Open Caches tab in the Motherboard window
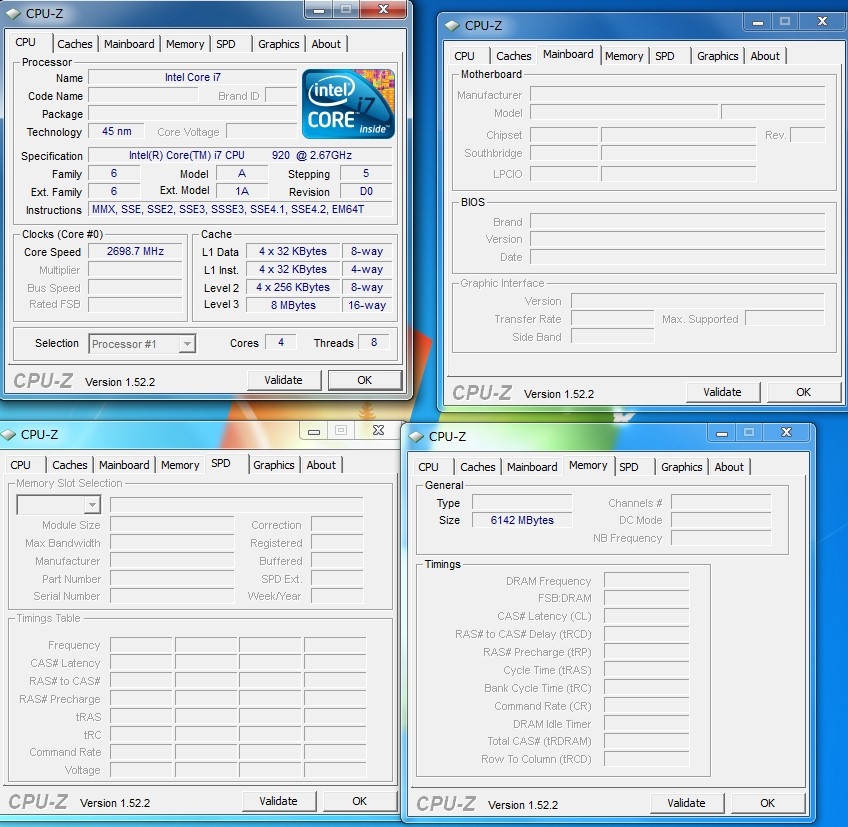The image size is (848, 827). click(x=514, y=56)
